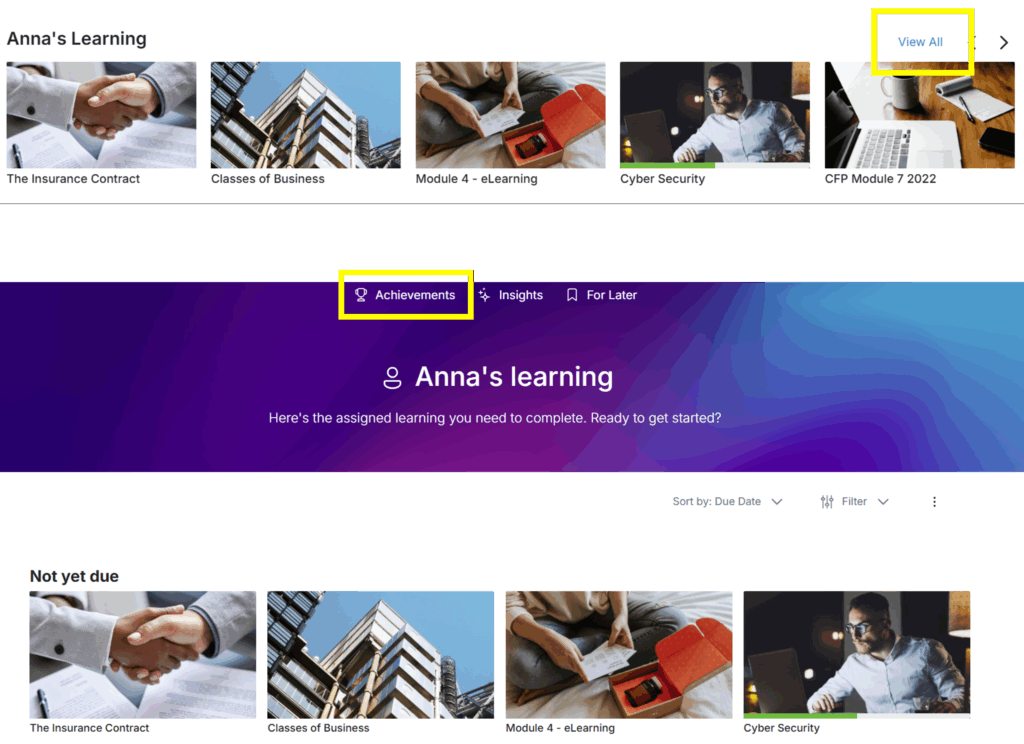
Task: Click the Cyber Security progress bar in top row
Action: [714, 165]
